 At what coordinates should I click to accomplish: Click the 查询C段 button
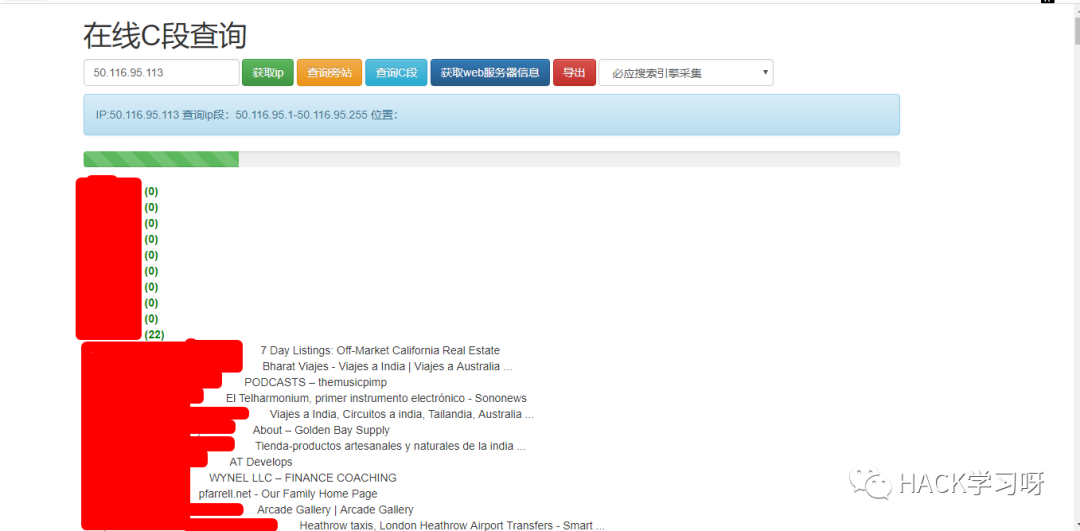click(396, 73)
